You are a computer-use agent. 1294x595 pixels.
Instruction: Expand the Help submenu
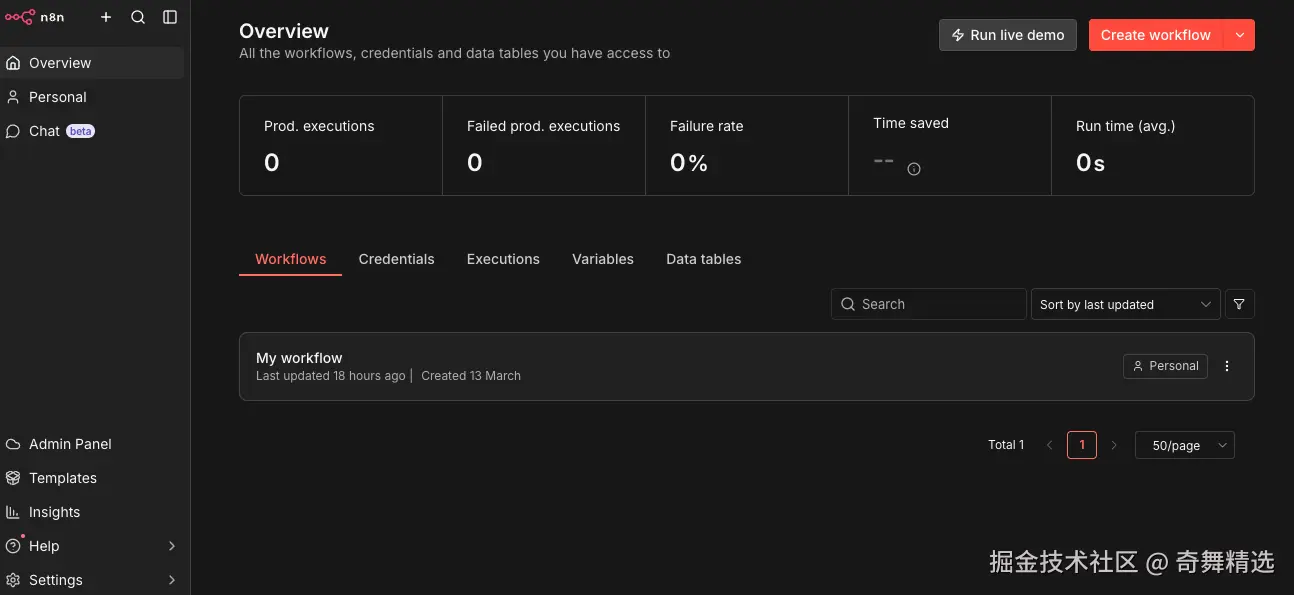coord(171,546)
